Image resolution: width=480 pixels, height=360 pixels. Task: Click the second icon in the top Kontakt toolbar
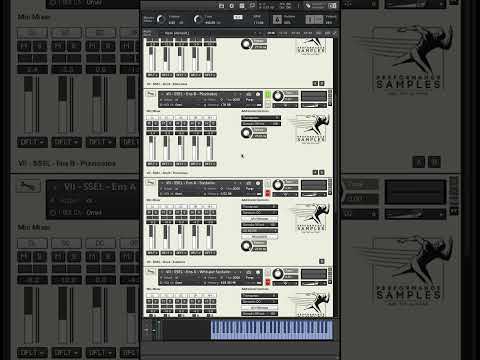tap(232, 6)
